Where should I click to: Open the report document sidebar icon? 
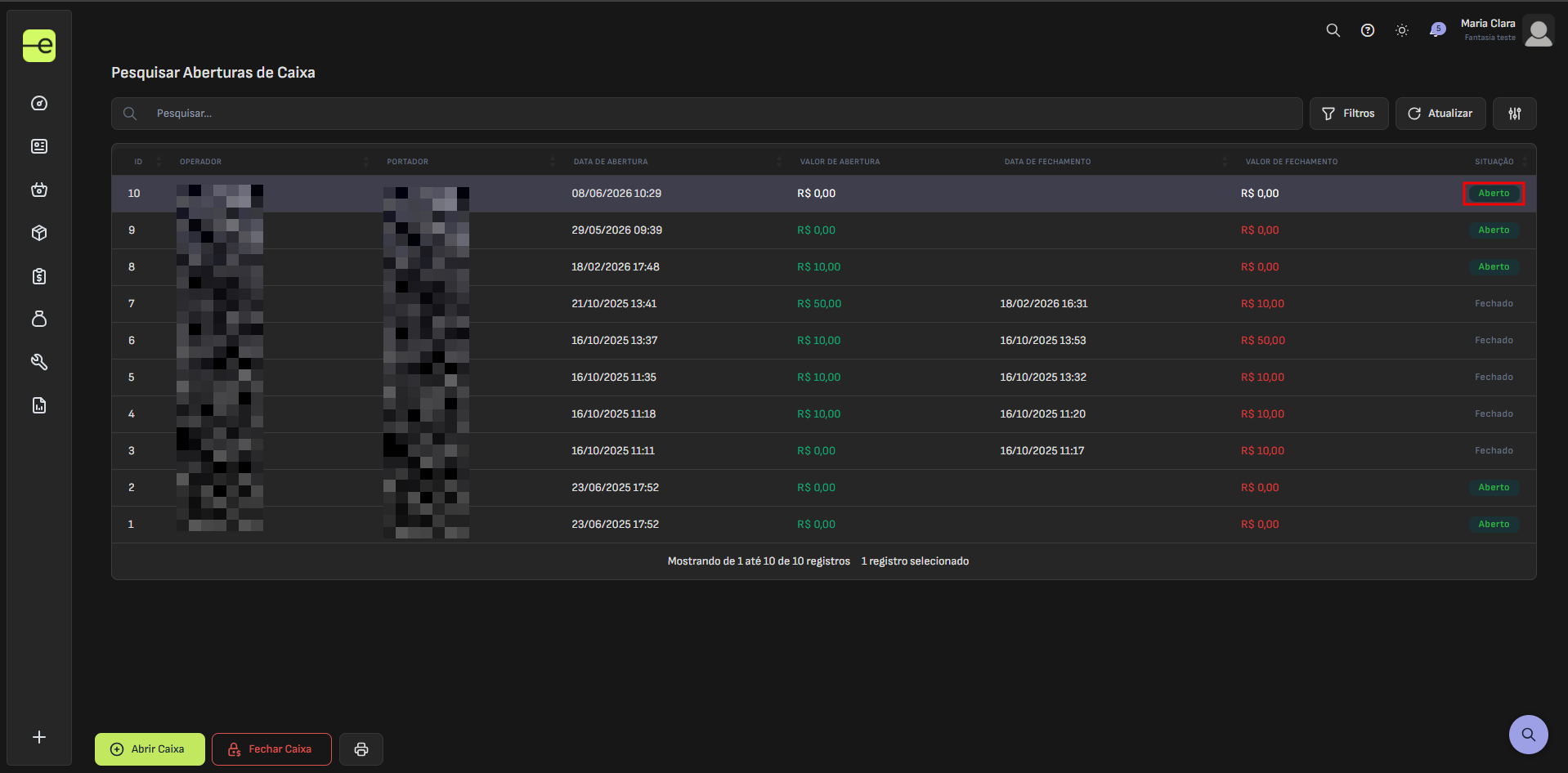coord(39,405)
